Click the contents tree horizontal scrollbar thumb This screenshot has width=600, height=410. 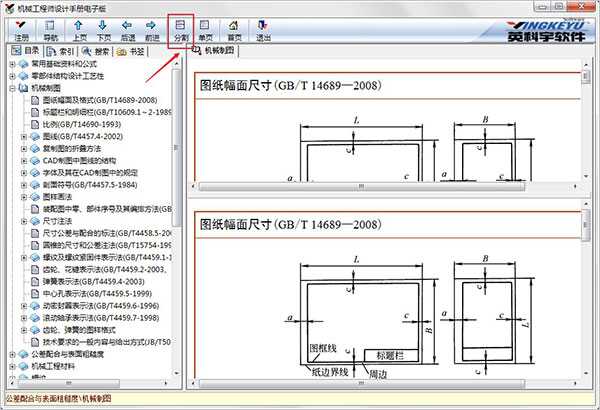coord(69,383)
